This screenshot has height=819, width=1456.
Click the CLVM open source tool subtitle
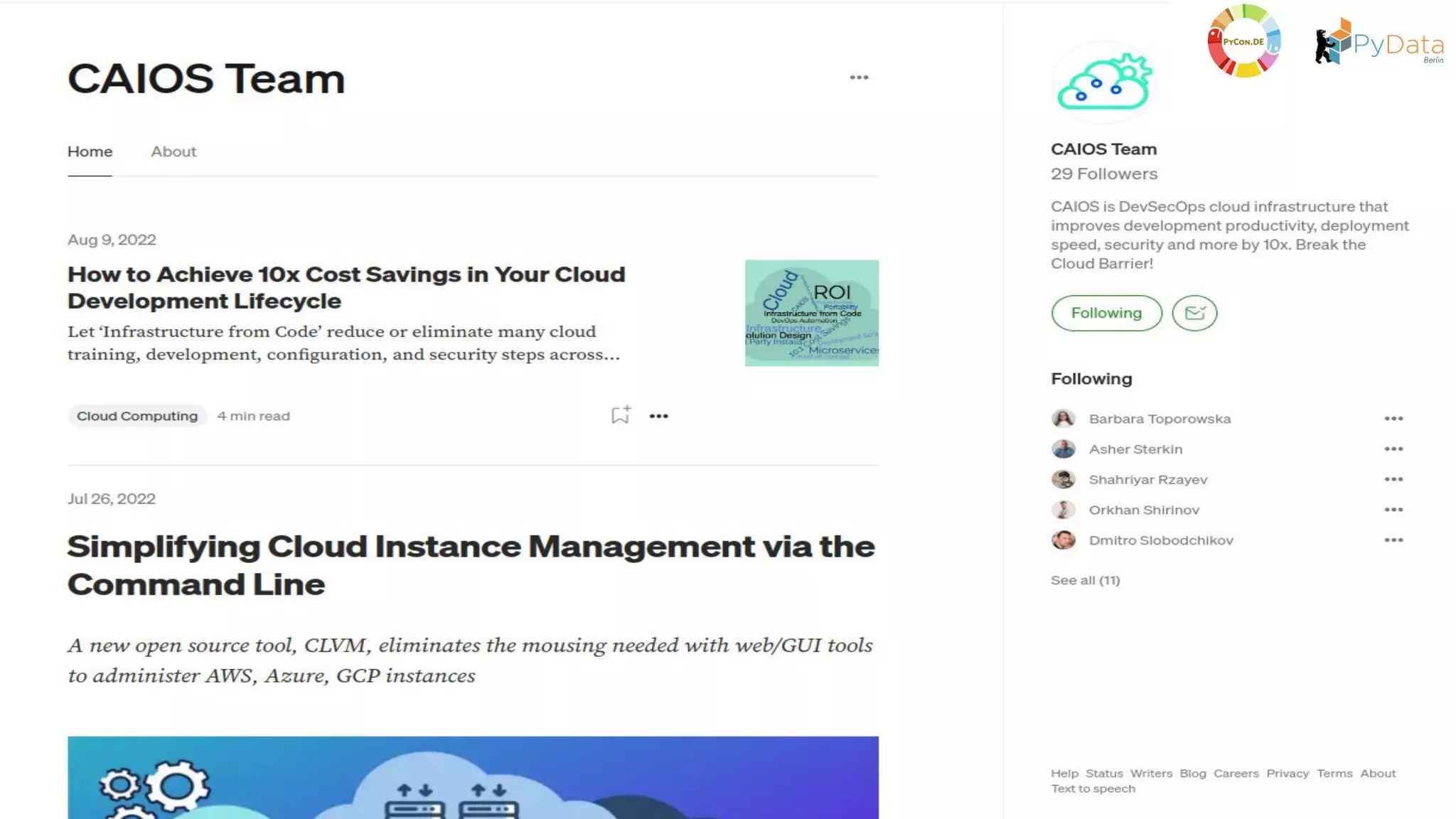(470, 660)
